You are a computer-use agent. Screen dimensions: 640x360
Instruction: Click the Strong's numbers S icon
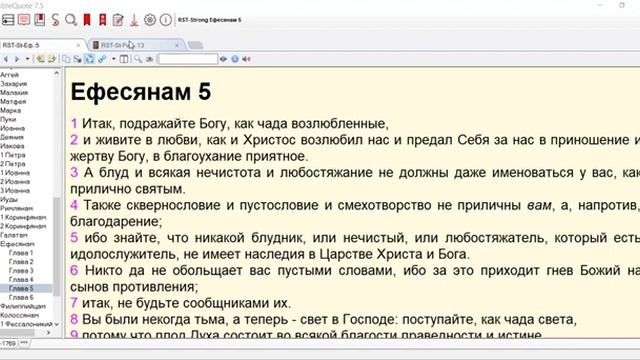[x=55, y=20]
